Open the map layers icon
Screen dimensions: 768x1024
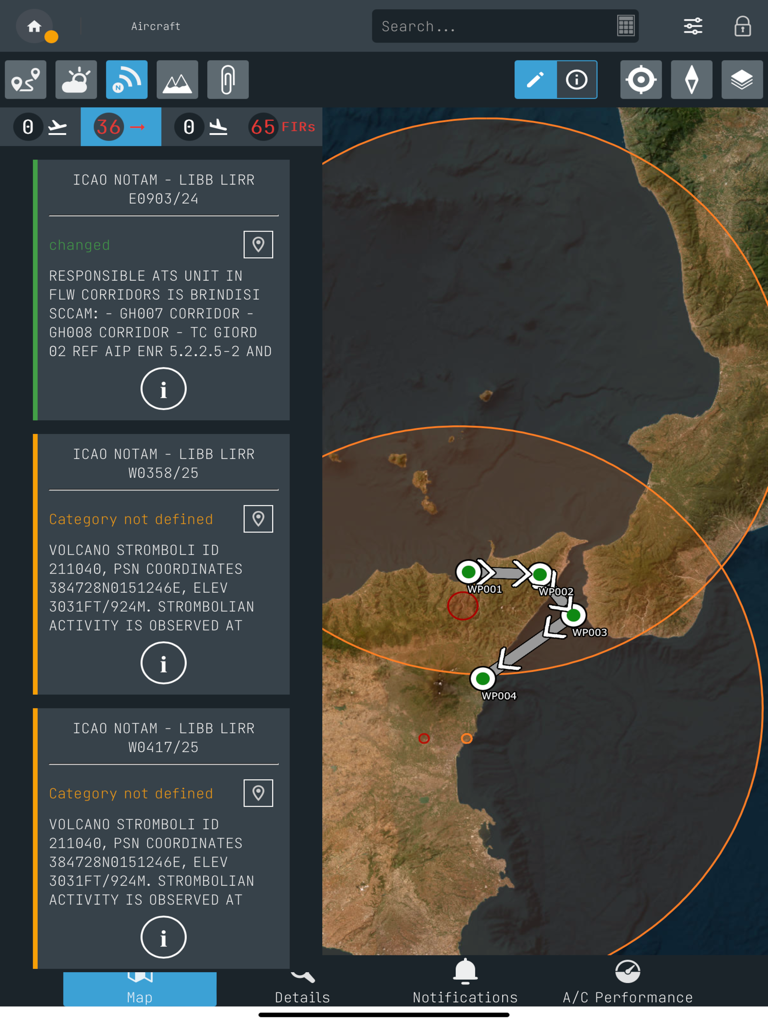click(x=742, y=80)
